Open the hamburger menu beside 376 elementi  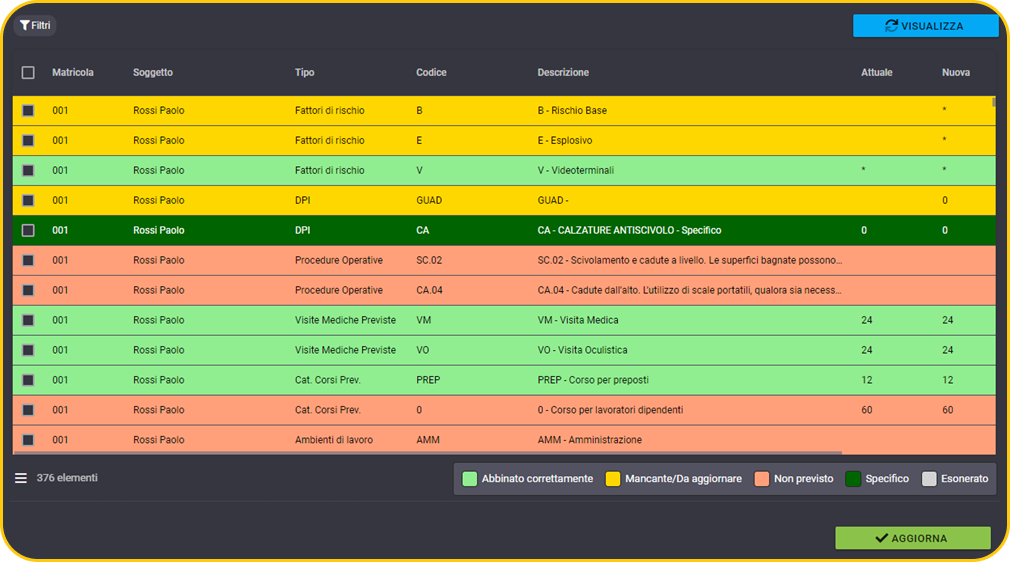click(x=21, y=478)
